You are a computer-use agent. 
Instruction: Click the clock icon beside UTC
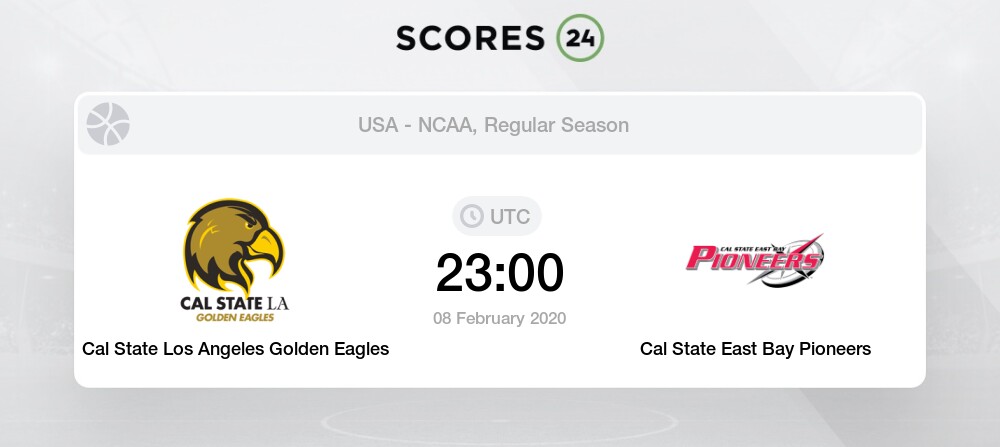point(472,217)
